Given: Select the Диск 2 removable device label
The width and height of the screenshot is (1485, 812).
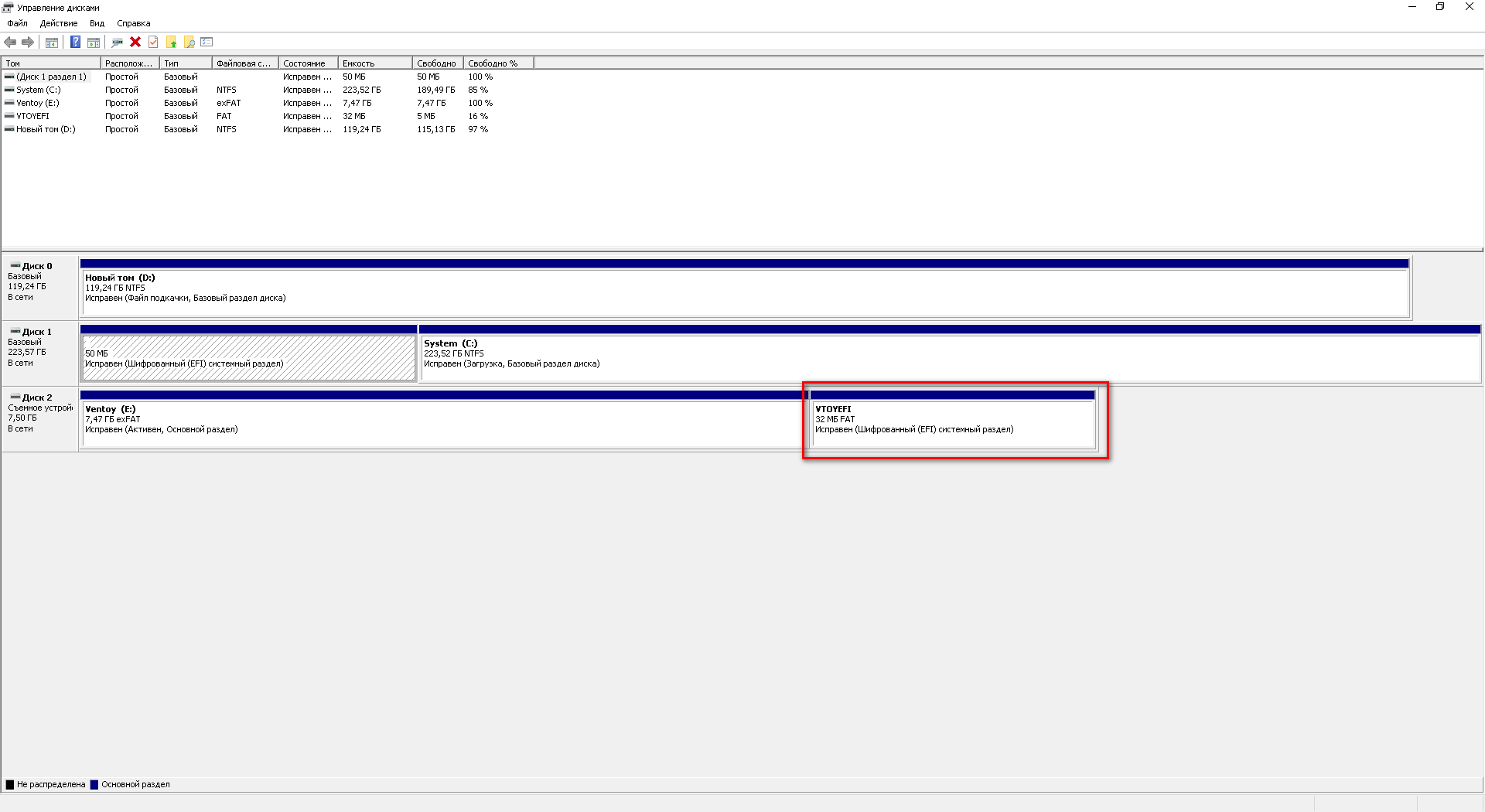Looking at the screenshot, I should coord(40,418).
